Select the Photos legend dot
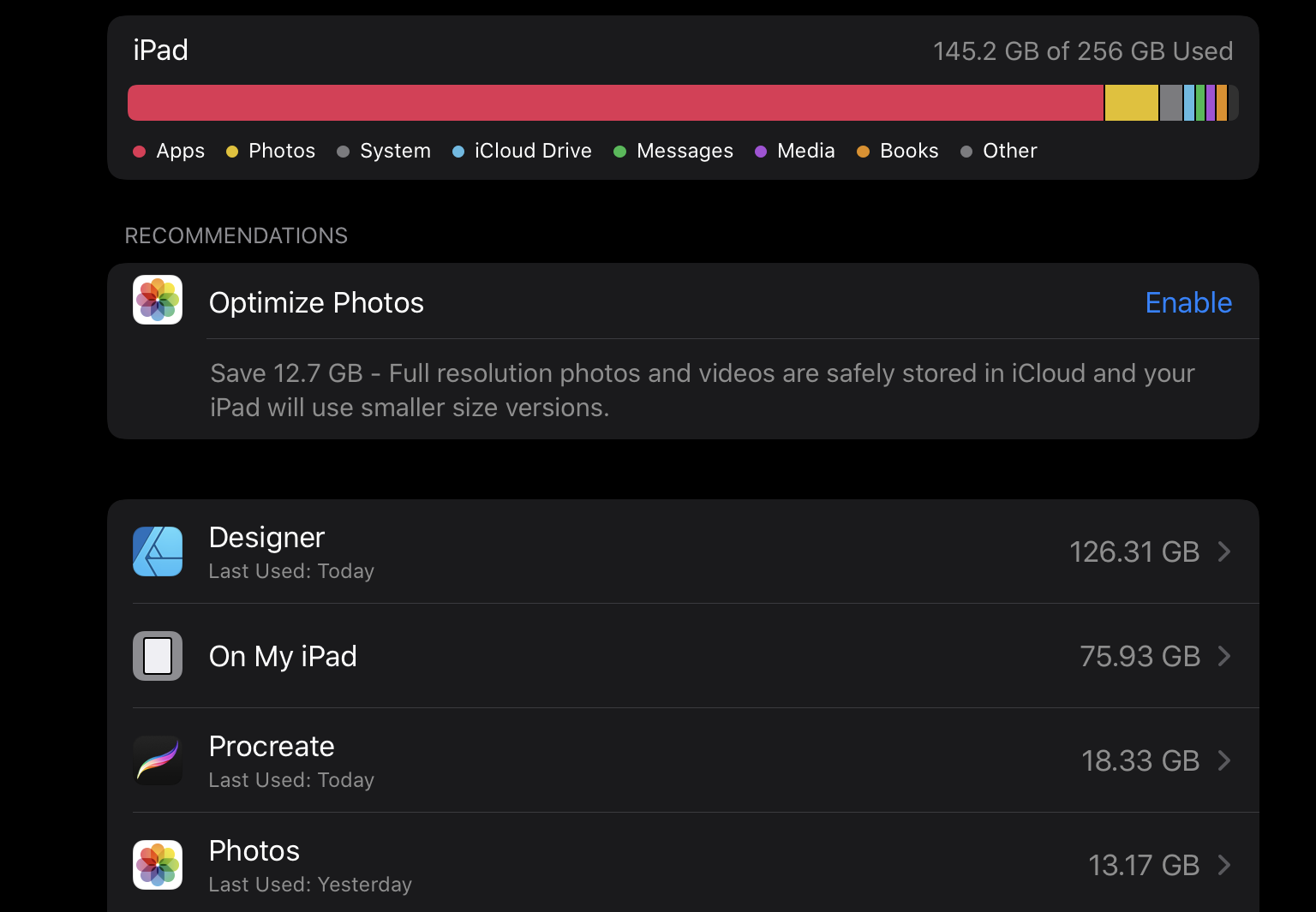 coord(231,152)
